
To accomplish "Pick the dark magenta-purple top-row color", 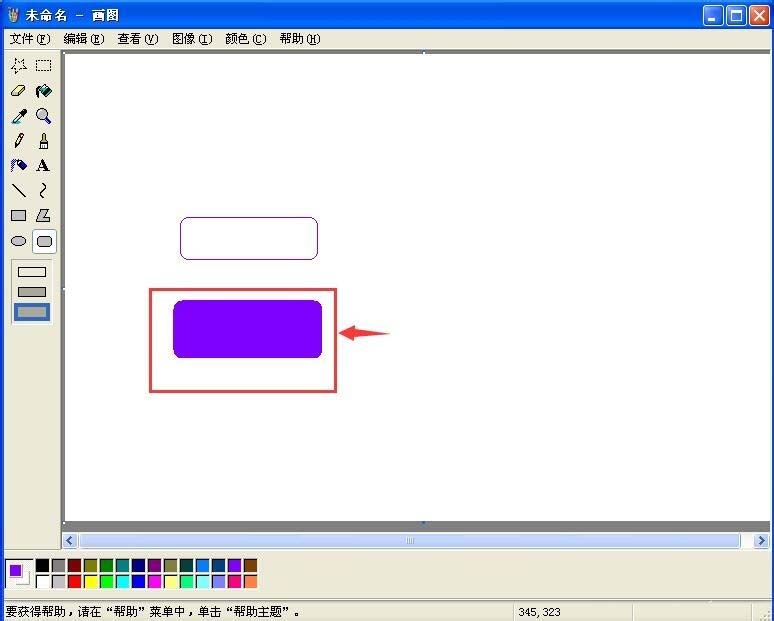I will pos(155,565).
